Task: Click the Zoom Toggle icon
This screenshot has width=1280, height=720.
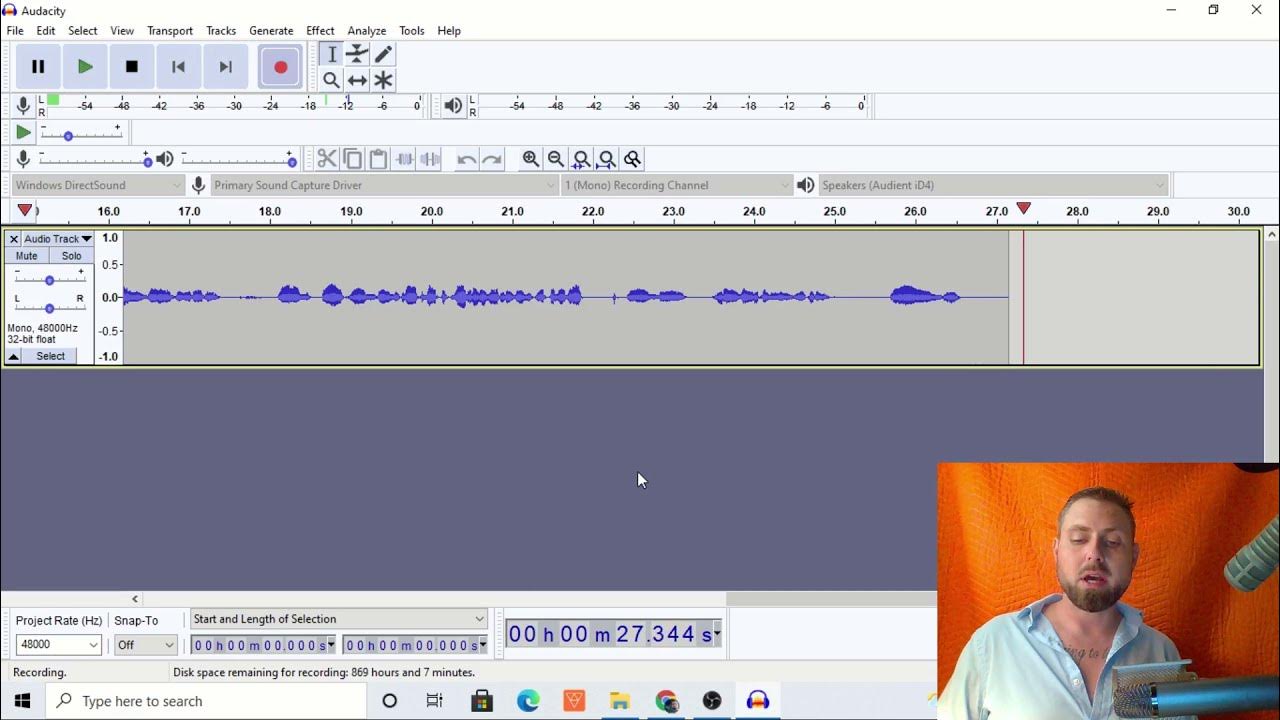Action: (x=632, y=159)
